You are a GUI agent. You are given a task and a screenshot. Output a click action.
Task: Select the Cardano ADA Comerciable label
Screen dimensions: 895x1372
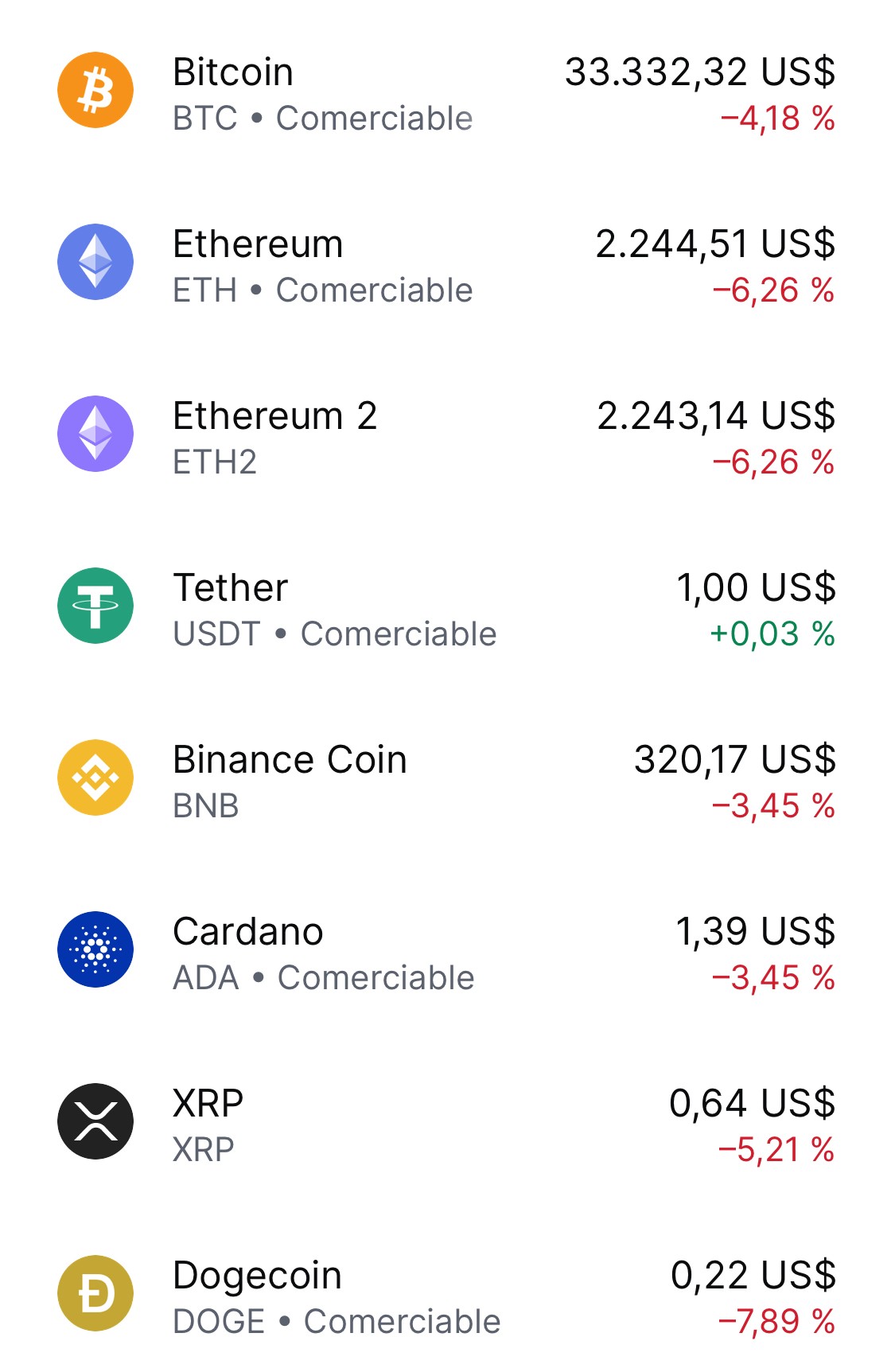[324, 978]
